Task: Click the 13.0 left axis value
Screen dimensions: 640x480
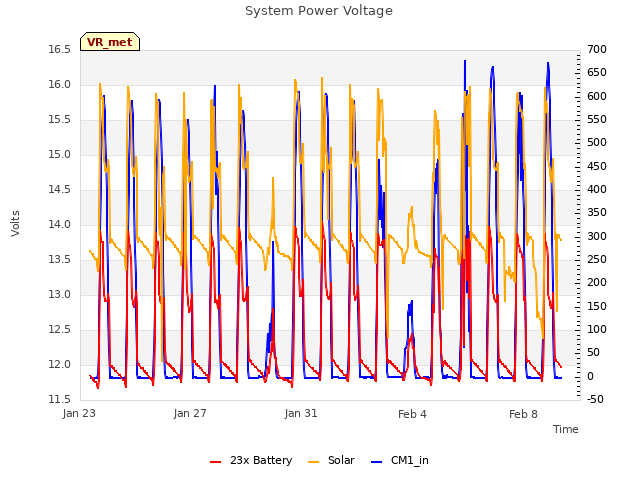Action: (x=60, y=295)
